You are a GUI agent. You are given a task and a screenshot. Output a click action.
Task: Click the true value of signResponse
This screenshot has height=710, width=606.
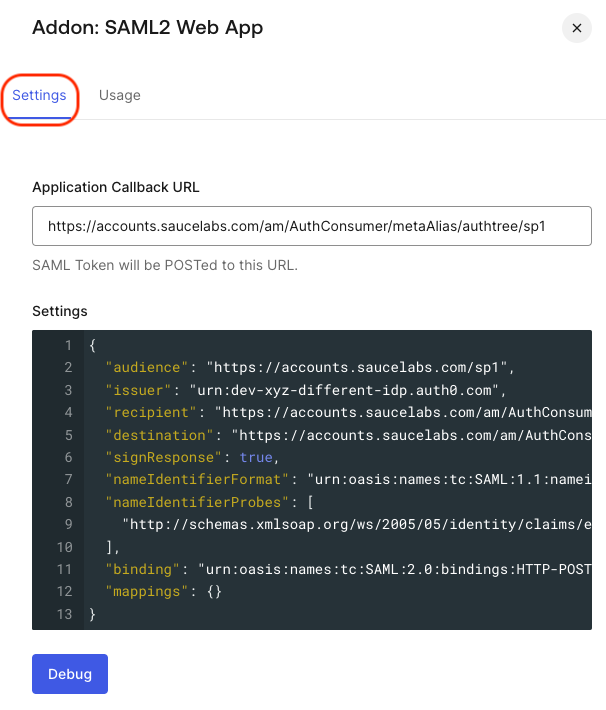click(256, 457)
